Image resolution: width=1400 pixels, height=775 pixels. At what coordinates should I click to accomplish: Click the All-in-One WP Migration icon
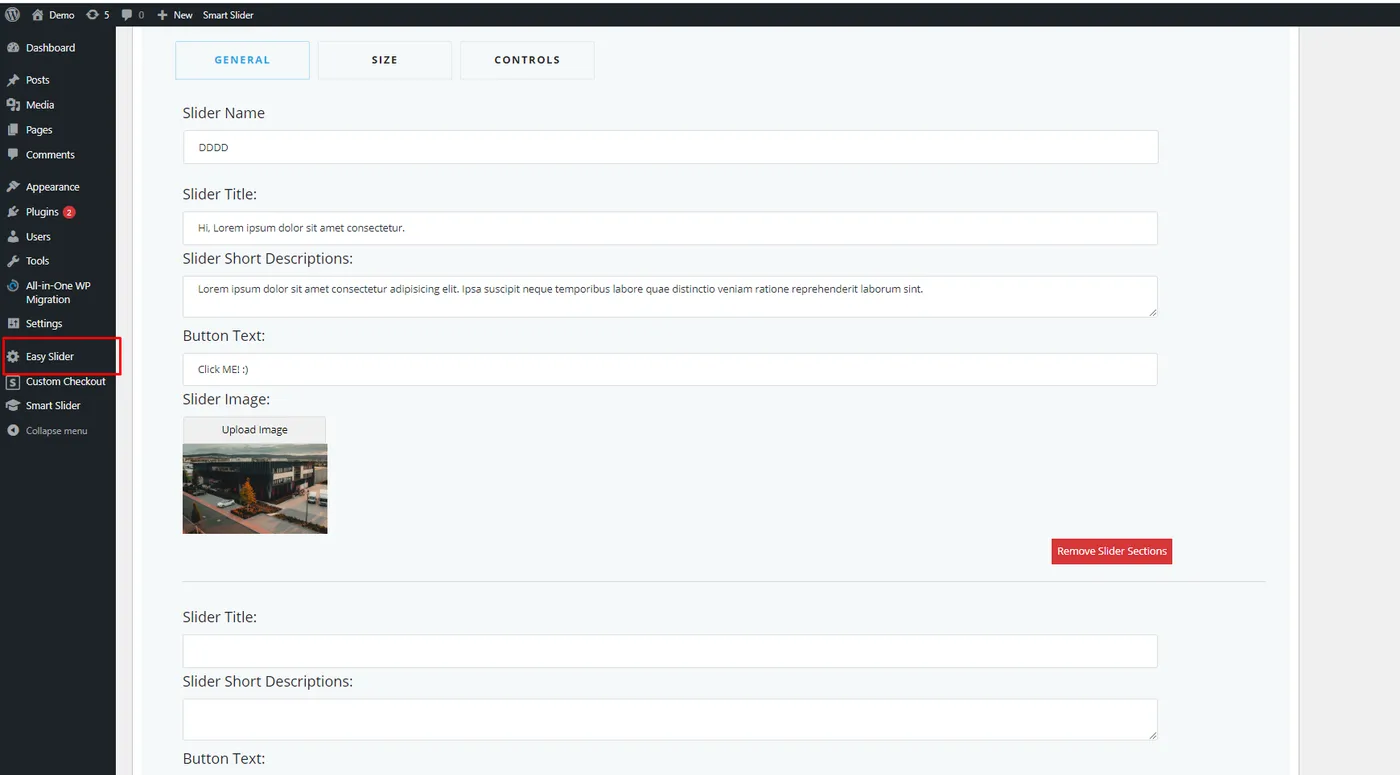(13, 286)
